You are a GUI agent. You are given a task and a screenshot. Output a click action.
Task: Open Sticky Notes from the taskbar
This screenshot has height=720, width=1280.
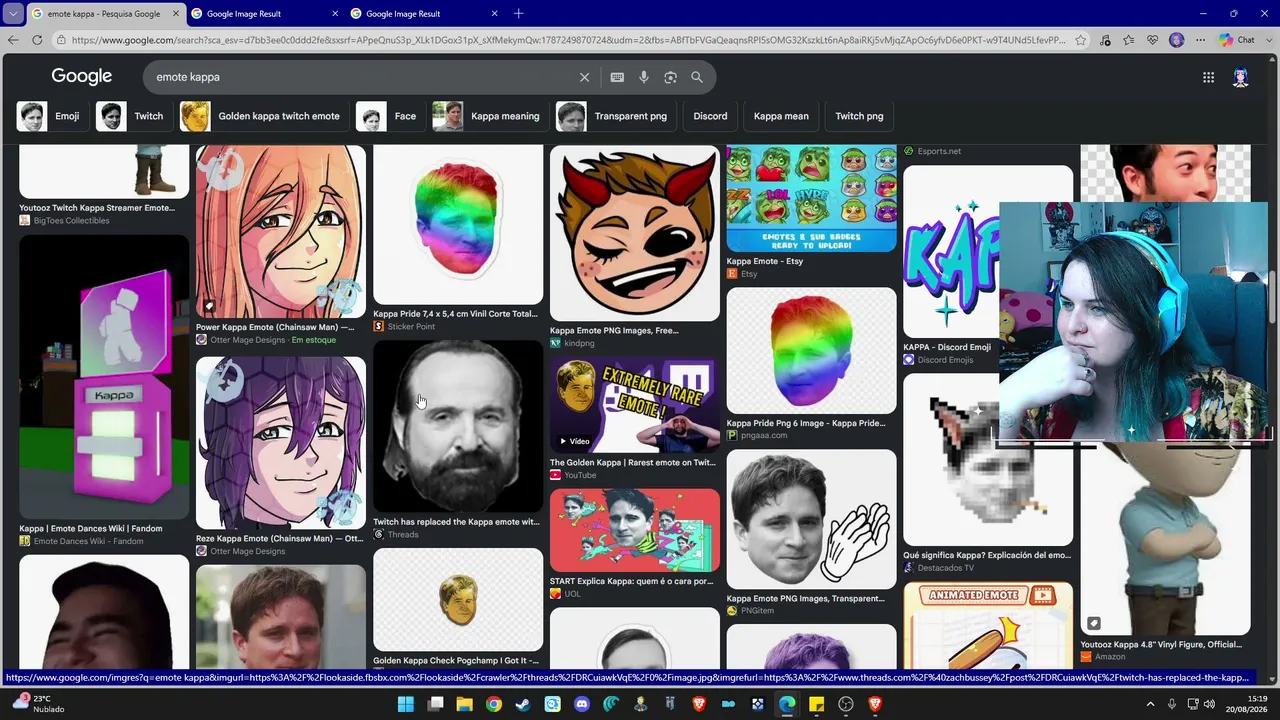tap(816, 704)
